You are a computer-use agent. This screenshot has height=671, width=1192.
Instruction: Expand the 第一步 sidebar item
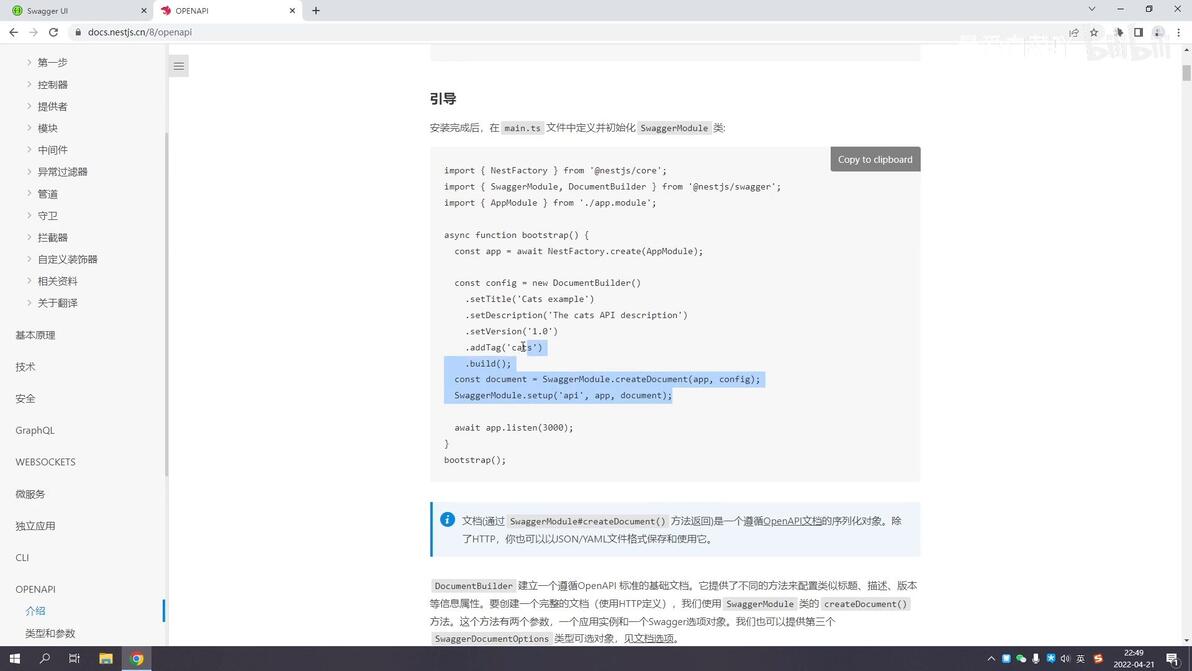coord(52,62)
